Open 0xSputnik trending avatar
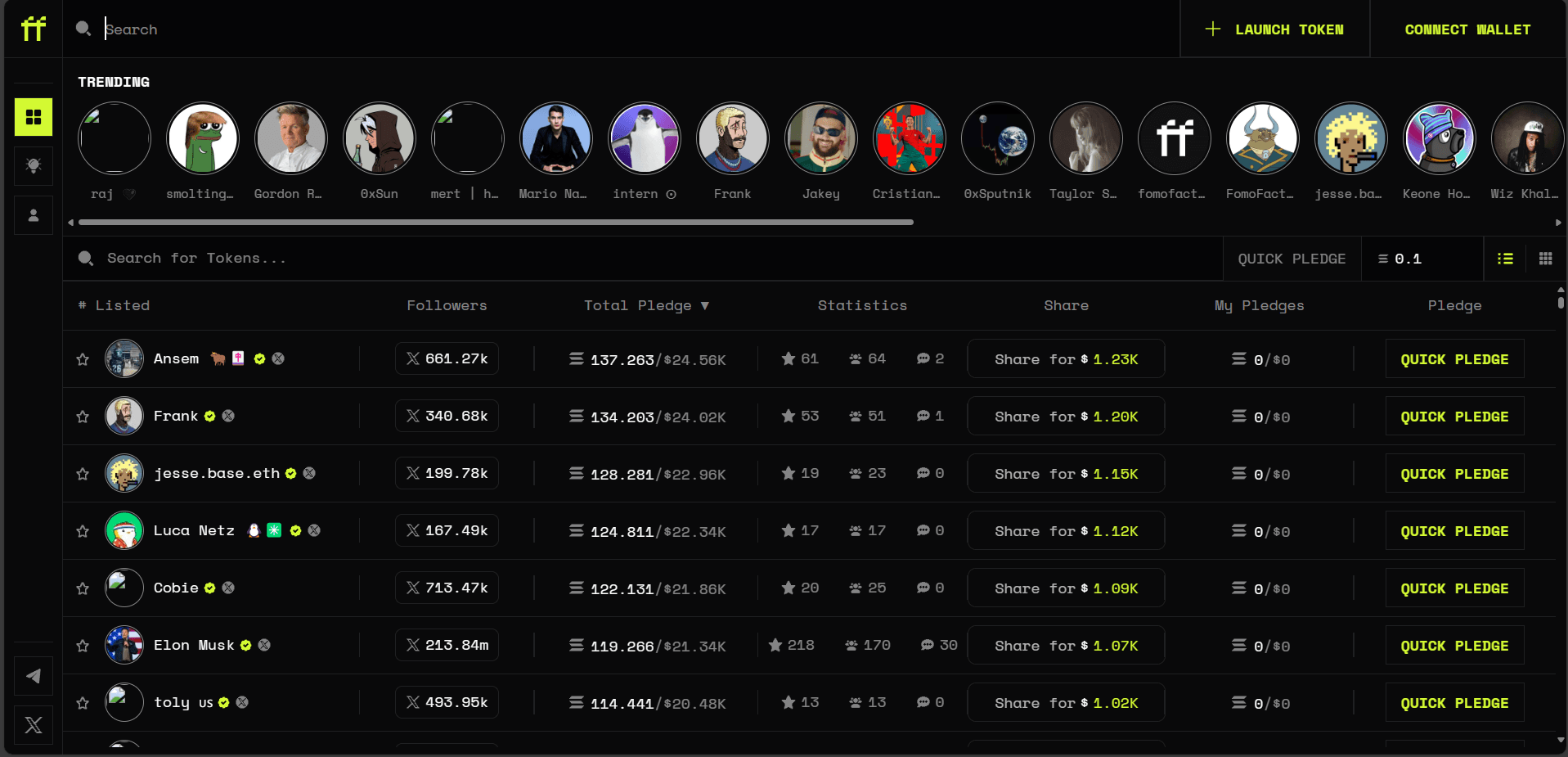The height and width of the screenshot is (757, 1568). tap(997, 138)
